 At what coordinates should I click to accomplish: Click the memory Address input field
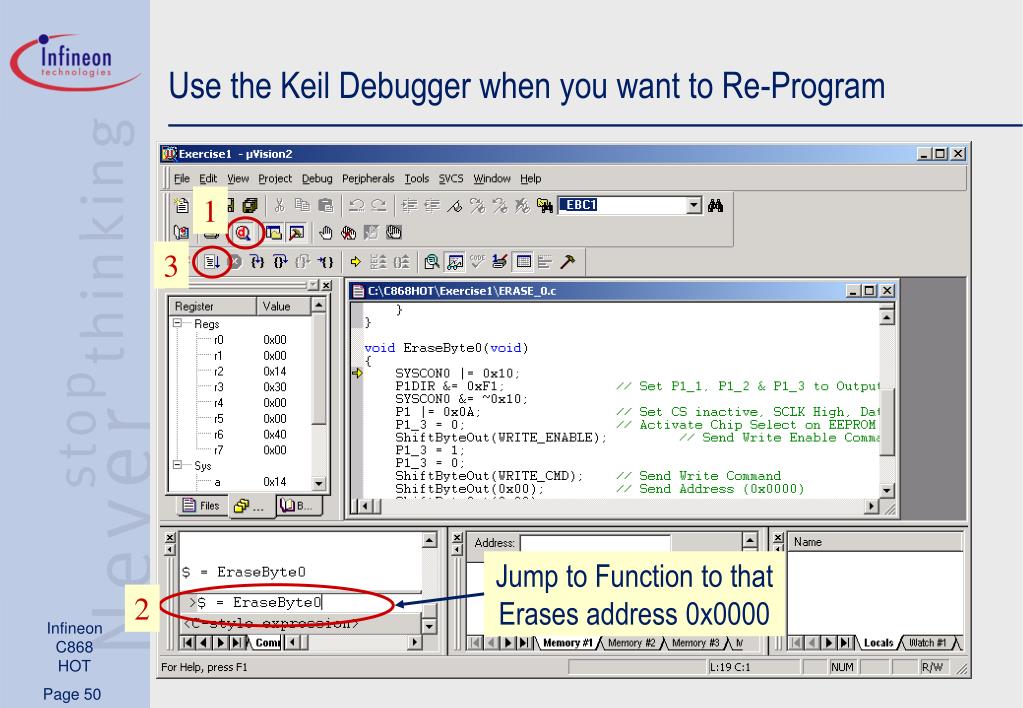click(x=595, y=543)
